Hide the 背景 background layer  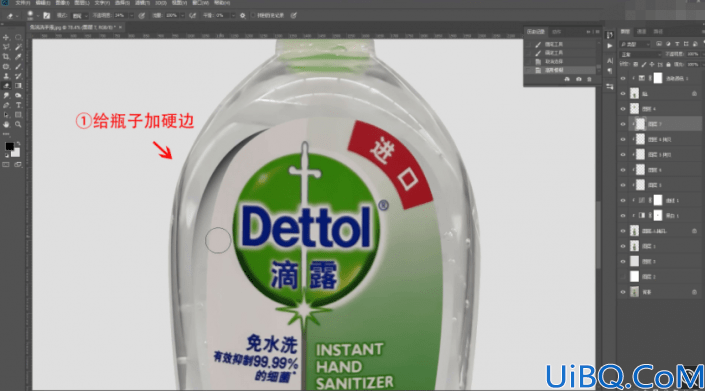[x=623, y=292]
